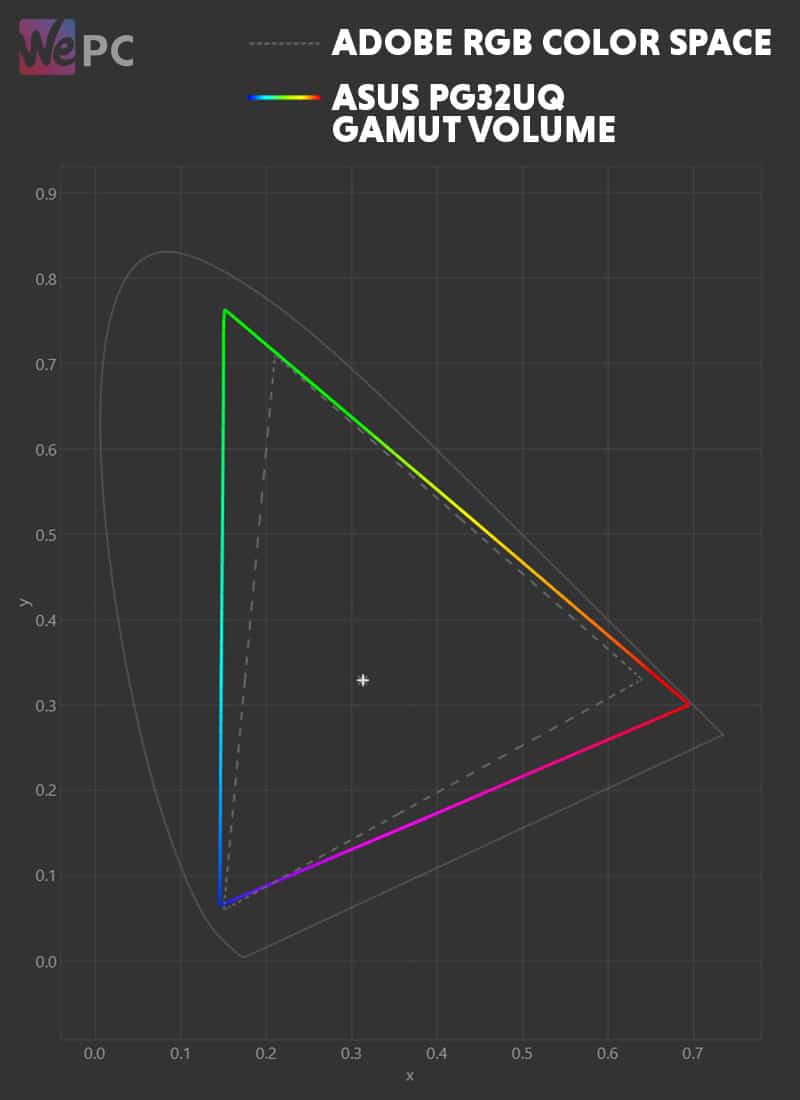The height and width of the screenshot is (1100, 800).
Task: Click the y-axis tick label "0.3"
Action: [x=46, y=705]
